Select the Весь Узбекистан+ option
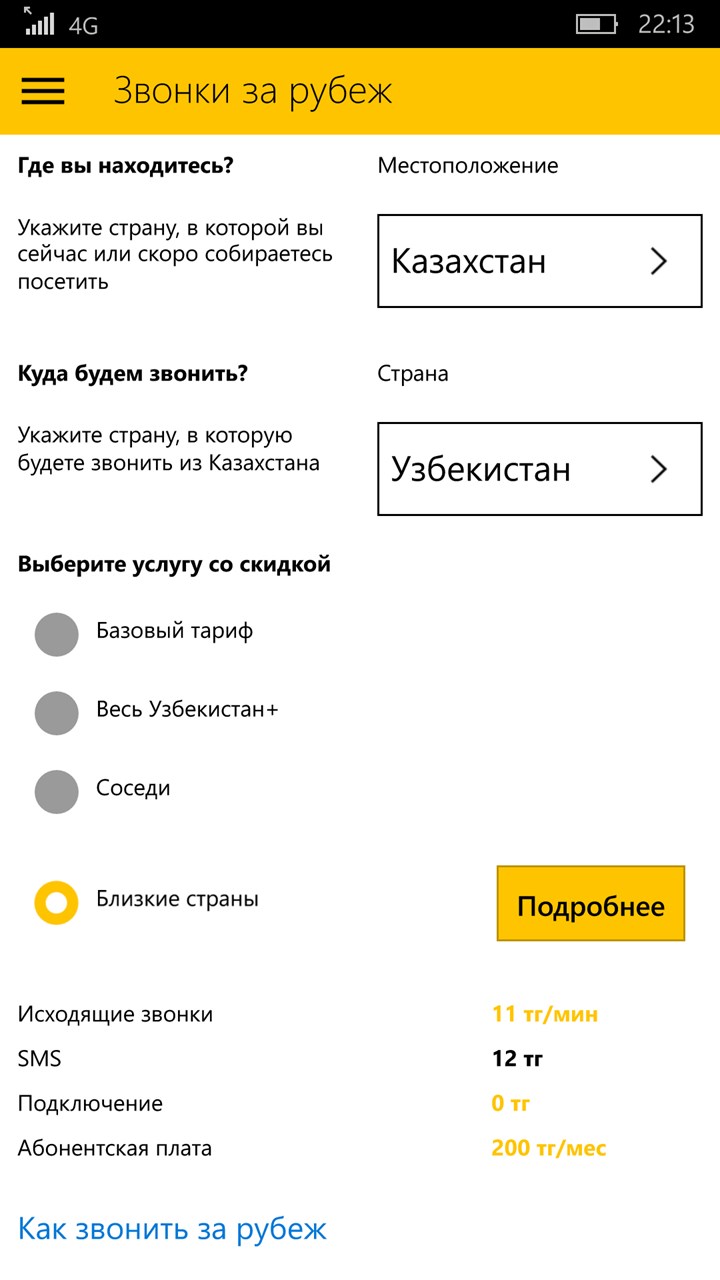This screenshot has height=1280, width=720. point(56,712)
